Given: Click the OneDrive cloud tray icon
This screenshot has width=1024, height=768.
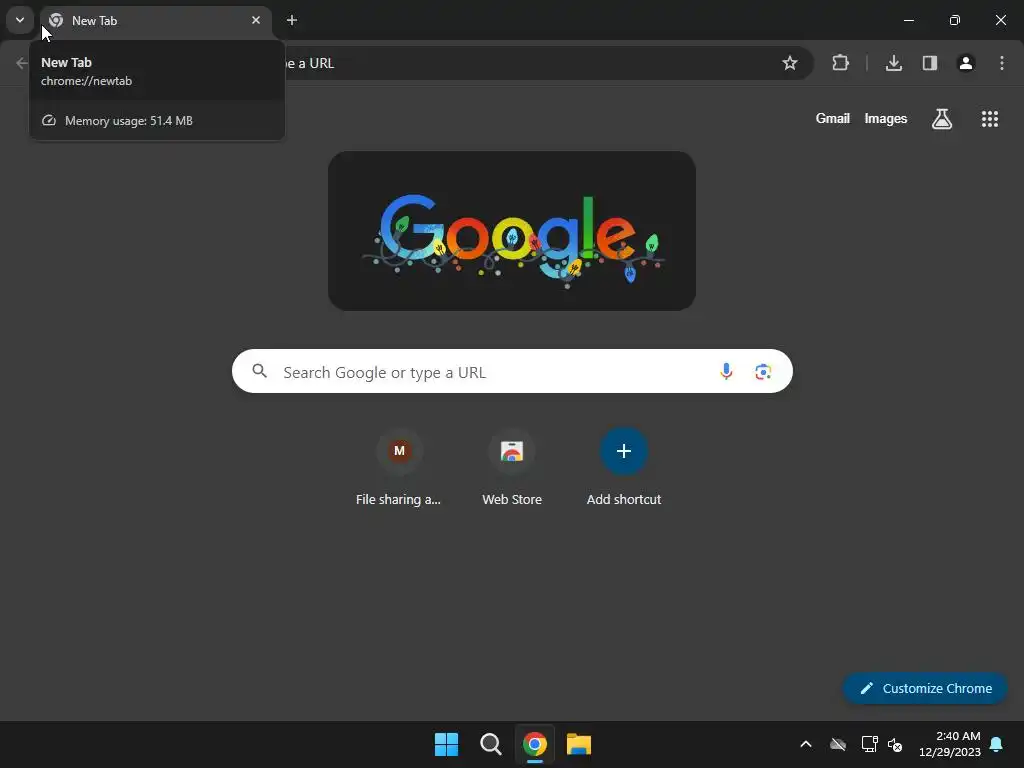Looking at the screenshot, I should (838, 744).
